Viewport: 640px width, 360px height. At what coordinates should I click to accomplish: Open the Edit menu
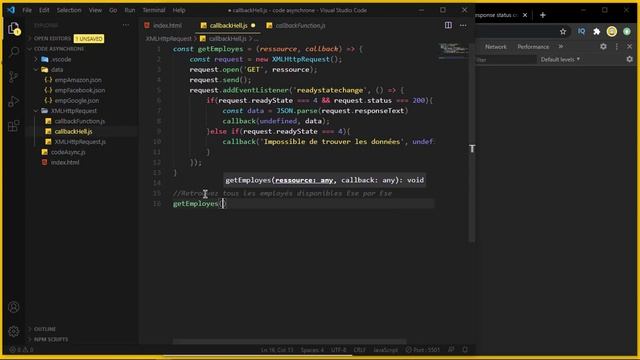pos(44,10)
